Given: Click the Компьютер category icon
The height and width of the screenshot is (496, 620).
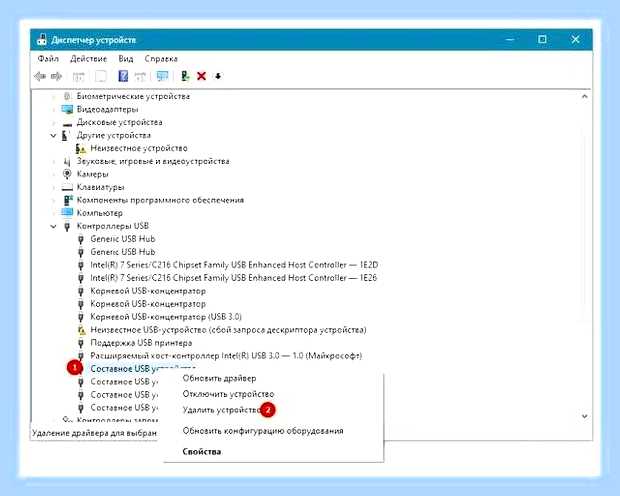Looking at the screenshot, I should click(x=67, y=213).
